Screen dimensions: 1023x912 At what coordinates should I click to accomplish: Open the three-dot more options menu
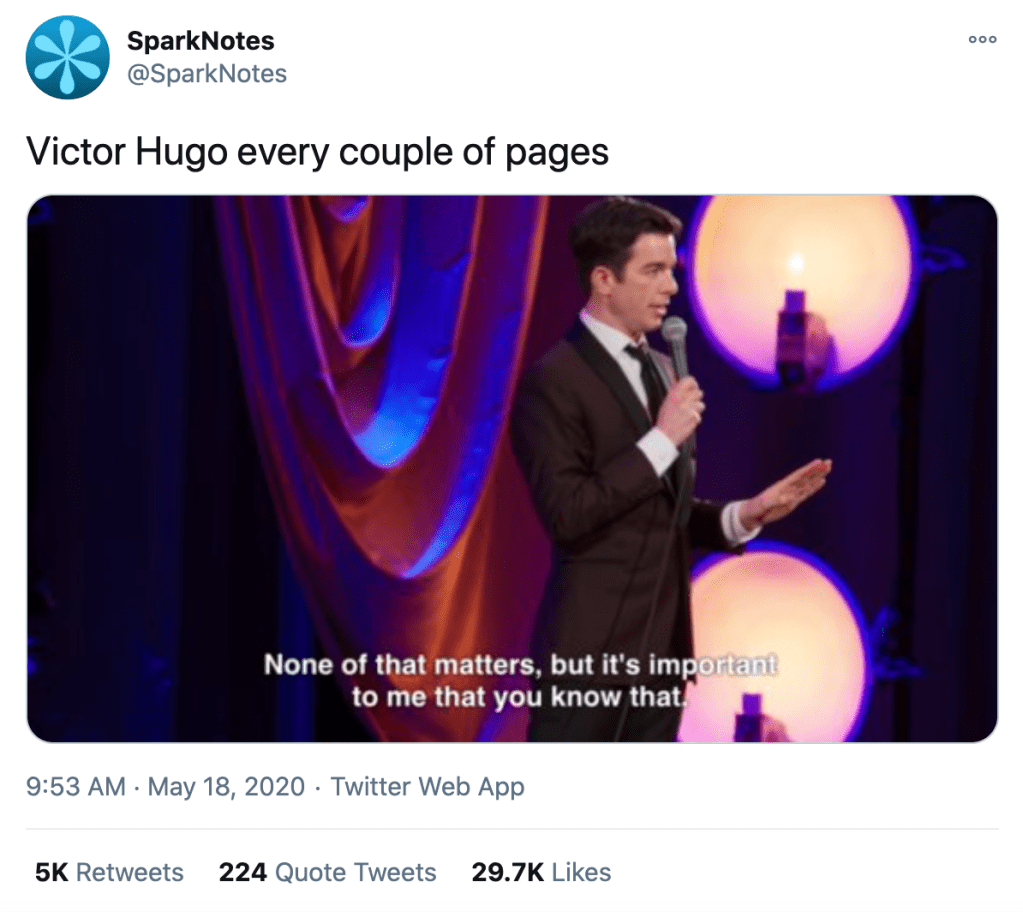tap(982, 40)
